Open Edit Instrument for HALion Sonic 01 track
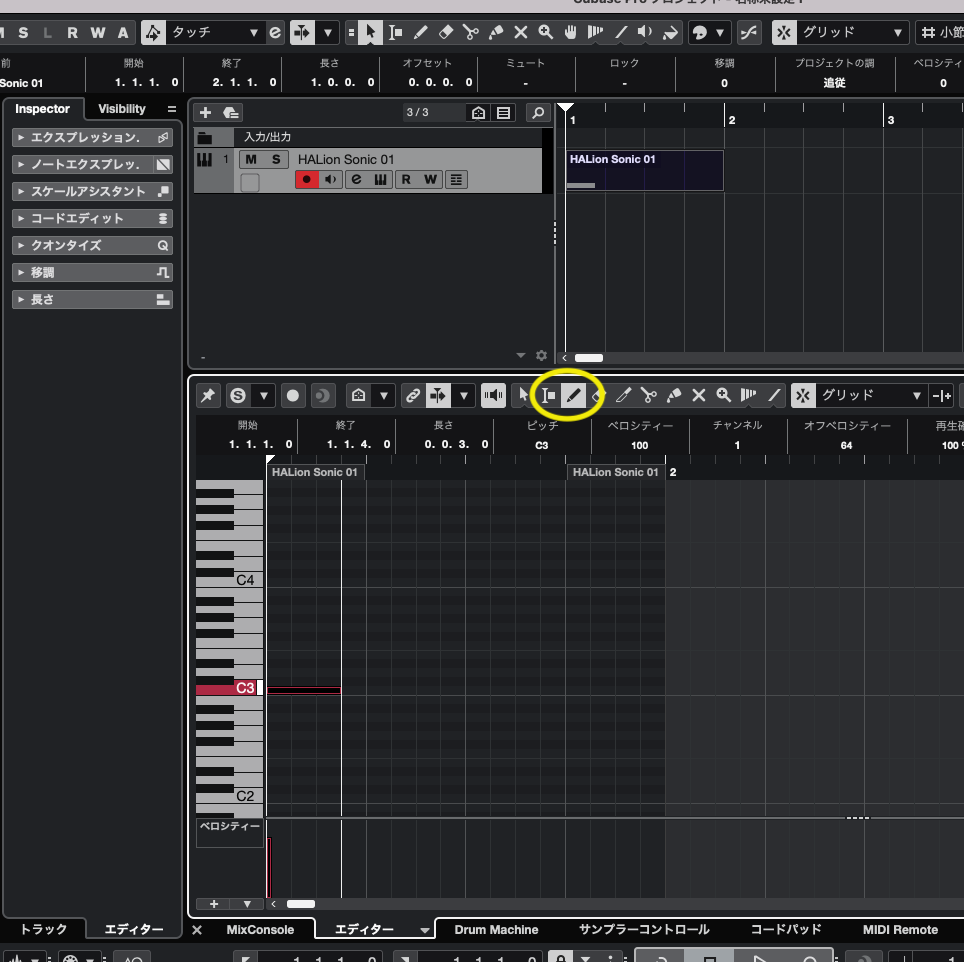The image size is (964, 962). click(356, 179)
